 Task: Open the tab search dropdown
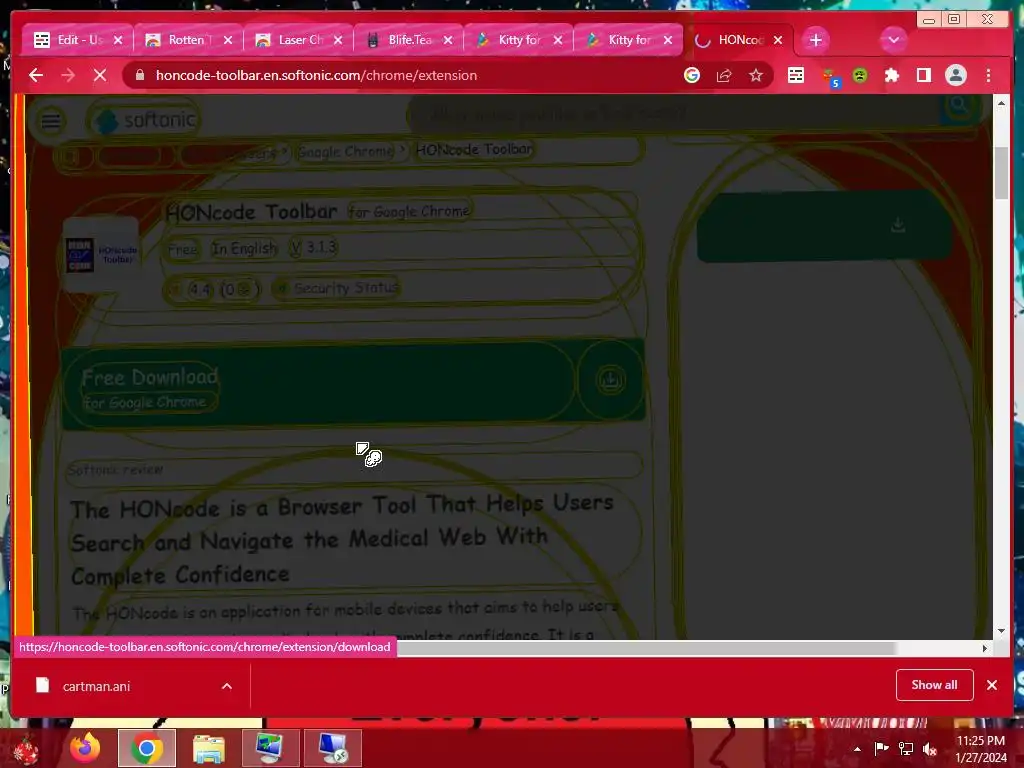(x=893, y=40)
